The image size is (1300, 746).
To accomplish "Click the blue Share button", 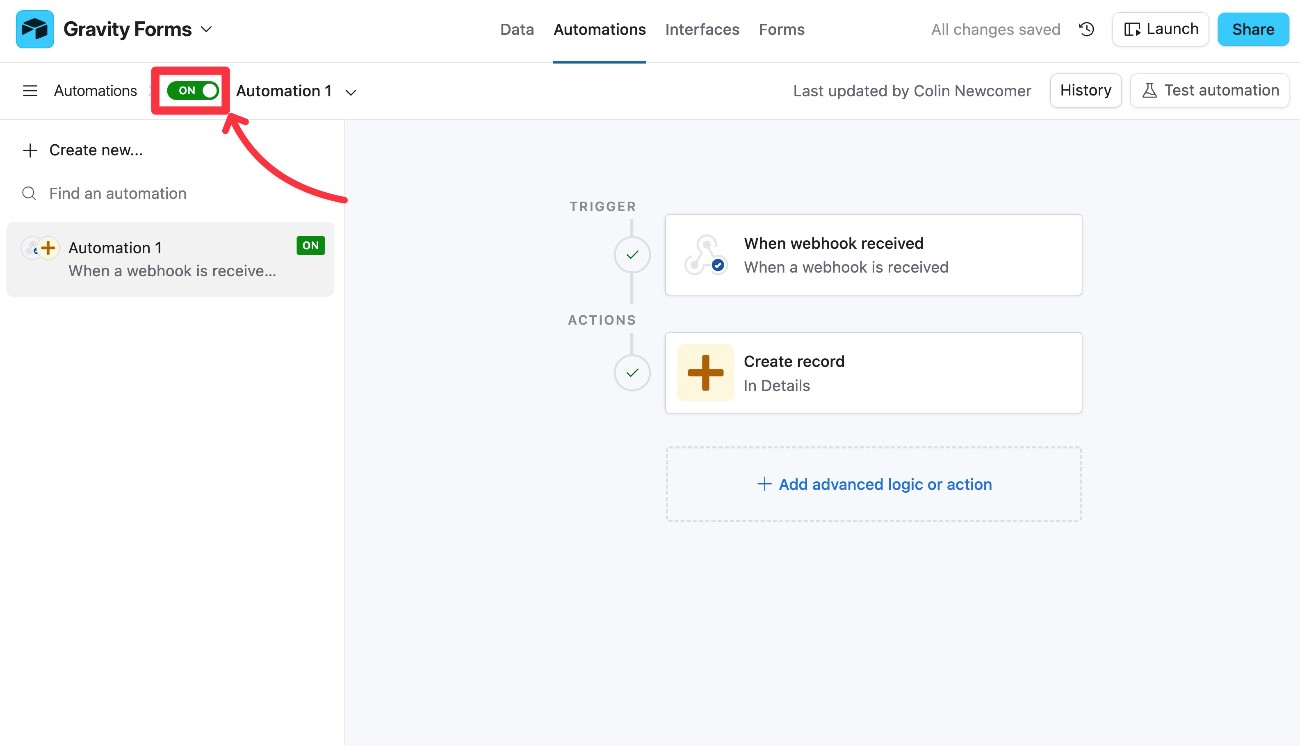I will click(1253, 29).
